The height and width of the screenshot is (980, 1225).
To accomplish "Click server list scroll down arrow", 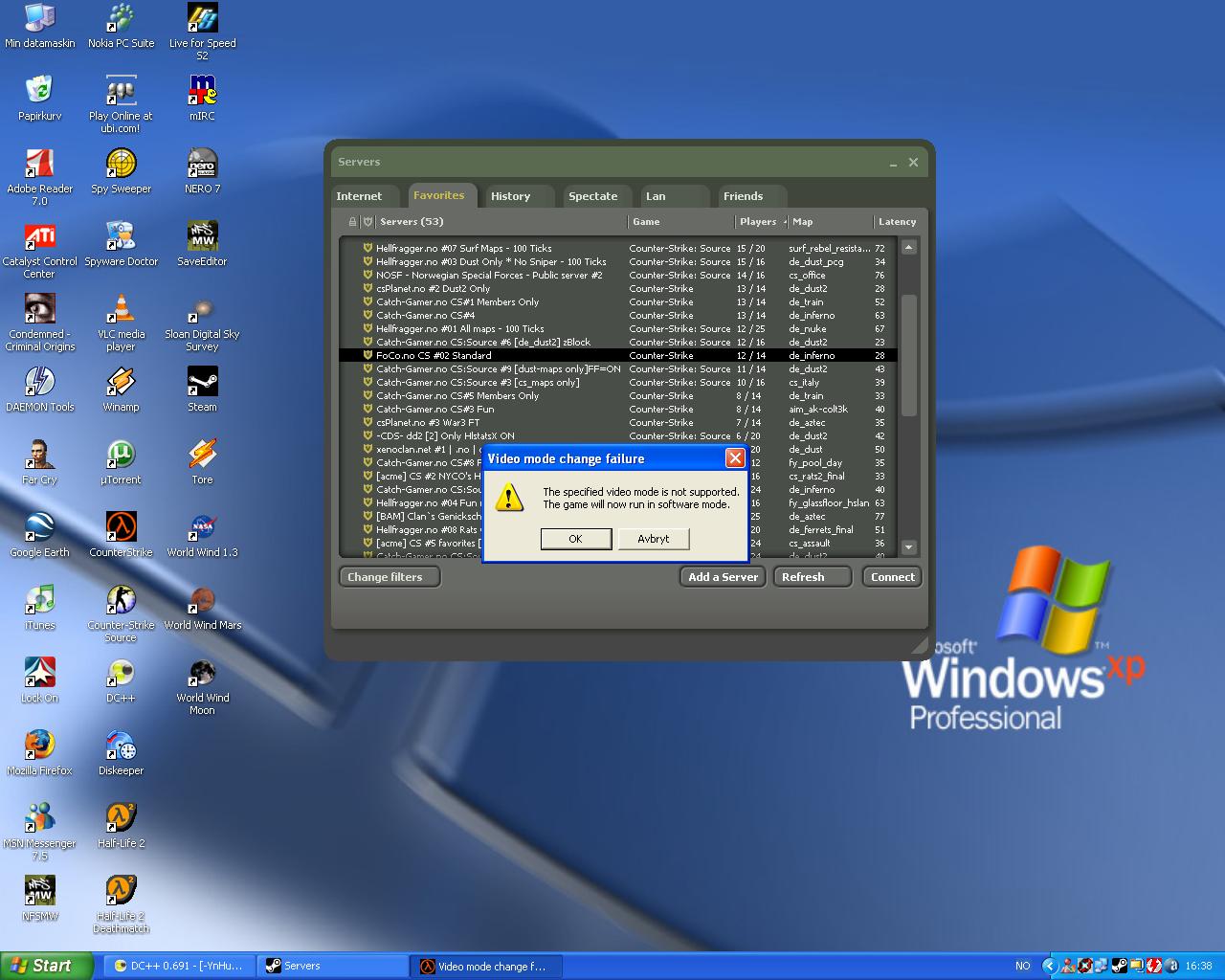I will tap(909, 547).
